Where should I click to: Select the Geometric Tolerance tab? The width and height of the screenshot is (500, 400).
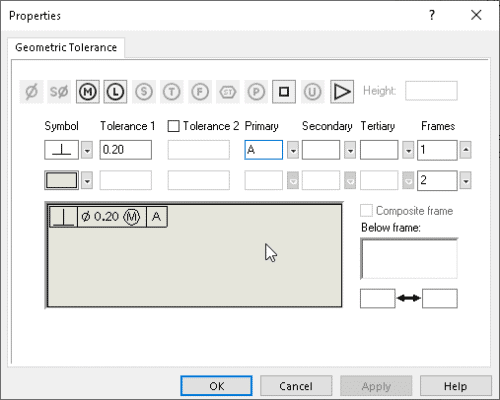point(66,47)
